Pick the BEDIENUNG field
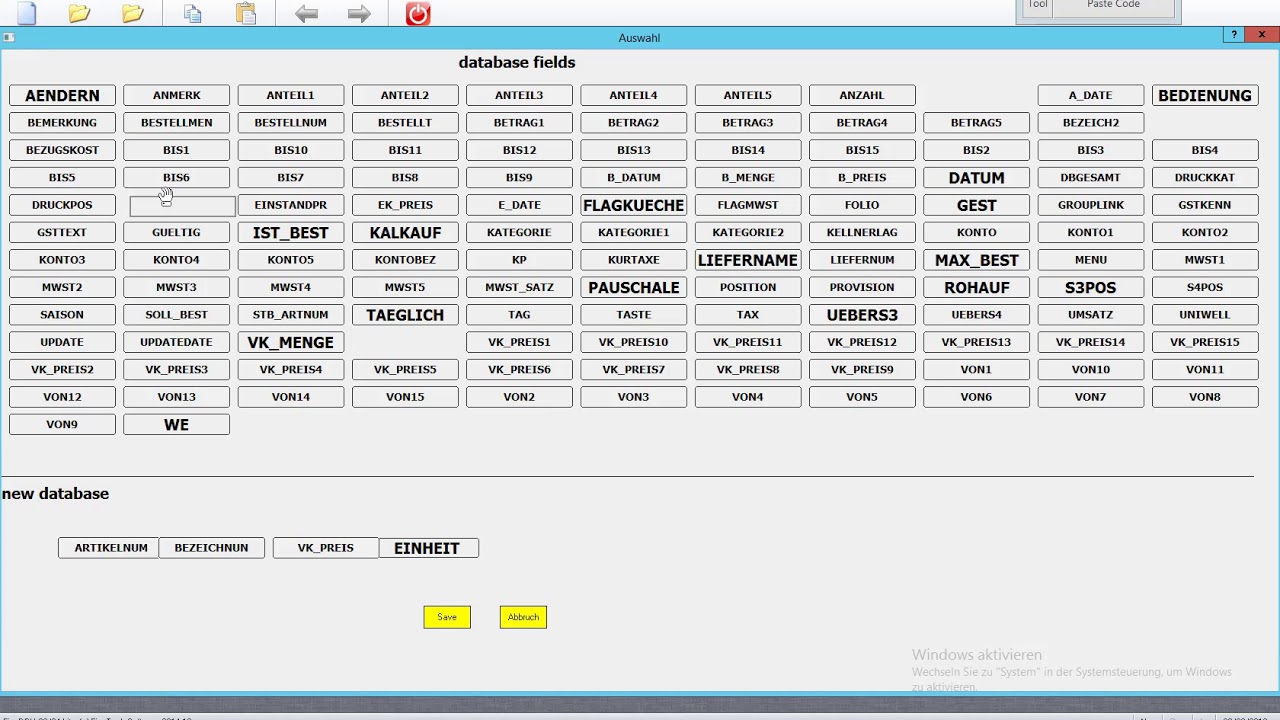 point(1205,96)
